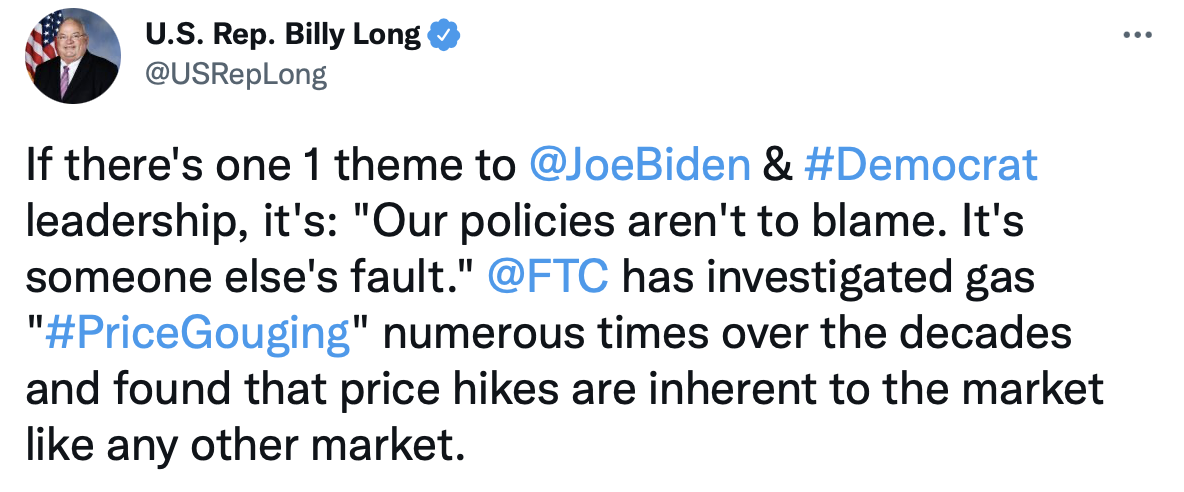Open the U.S. Rep. Billy Long display name
This screenshot has width=1184, height=492.
tap(283, 35)
